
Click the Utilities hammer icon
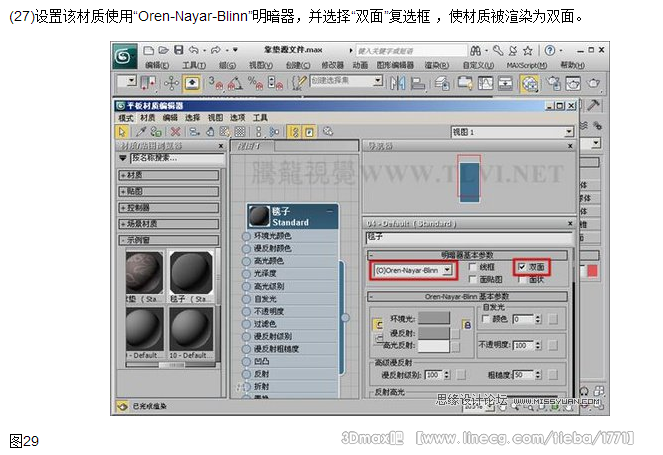(x=594, y=105)
